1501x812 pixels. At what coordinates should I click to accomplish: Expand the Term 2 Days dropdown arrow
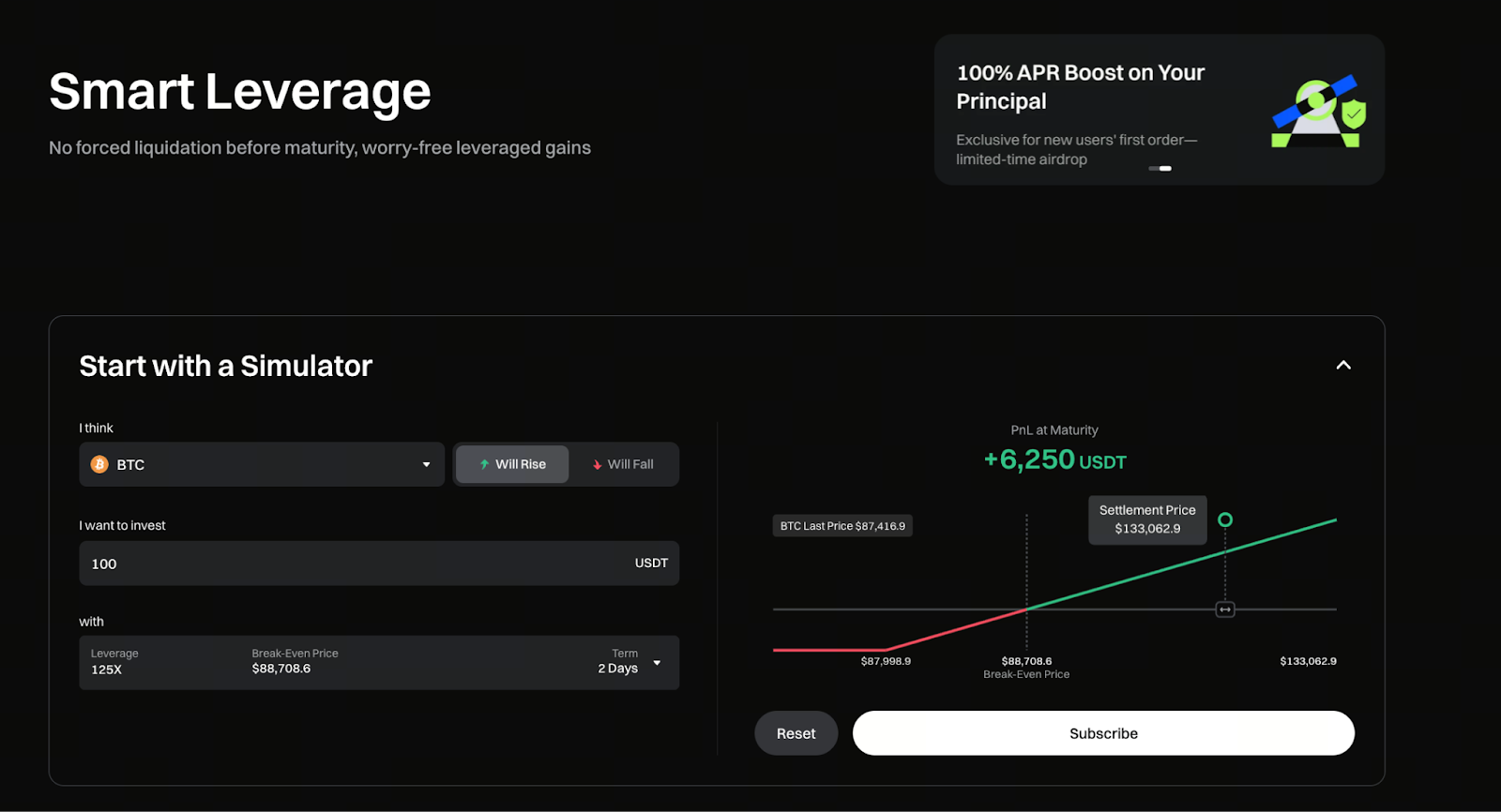(x=657, y=663)
